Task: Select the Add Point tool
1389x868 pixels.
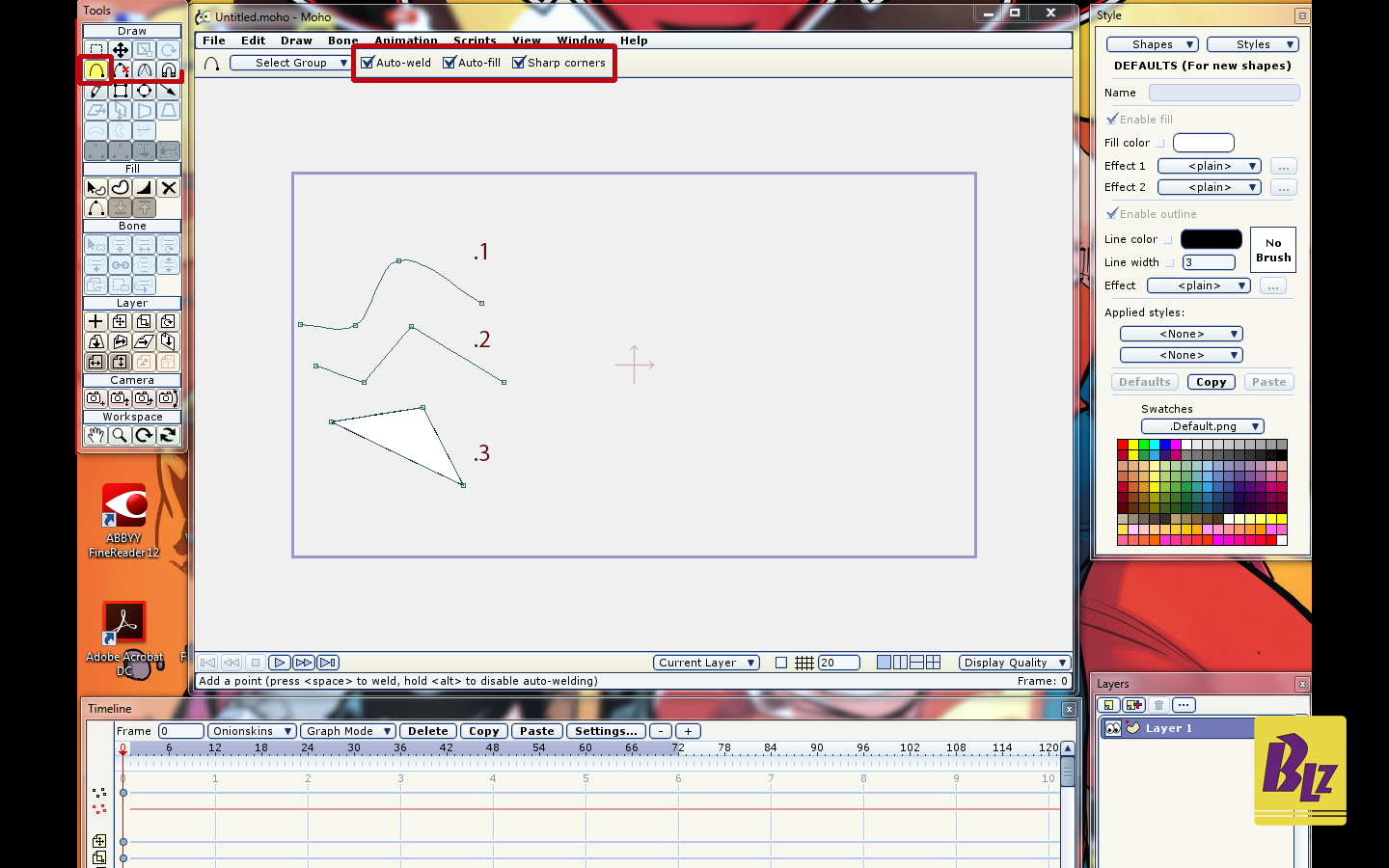Action: [x=95, y=69]
